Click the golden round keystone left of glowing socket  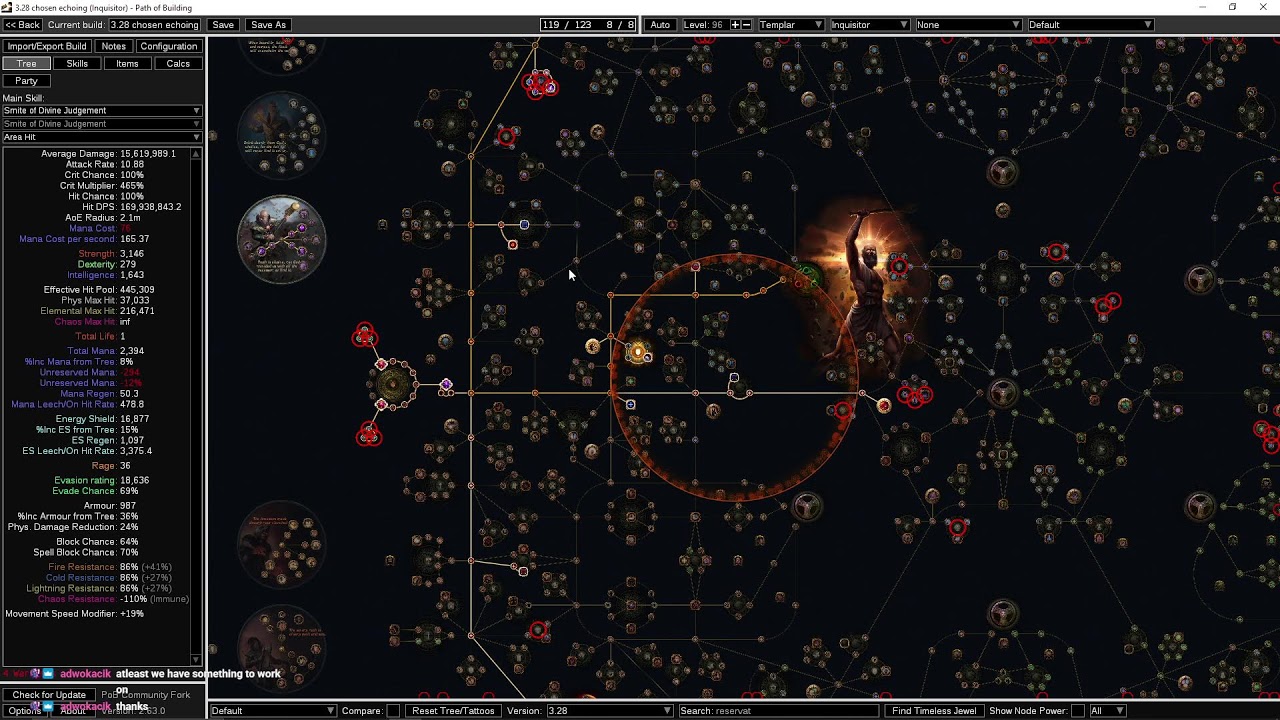click(x=593, y=346)
